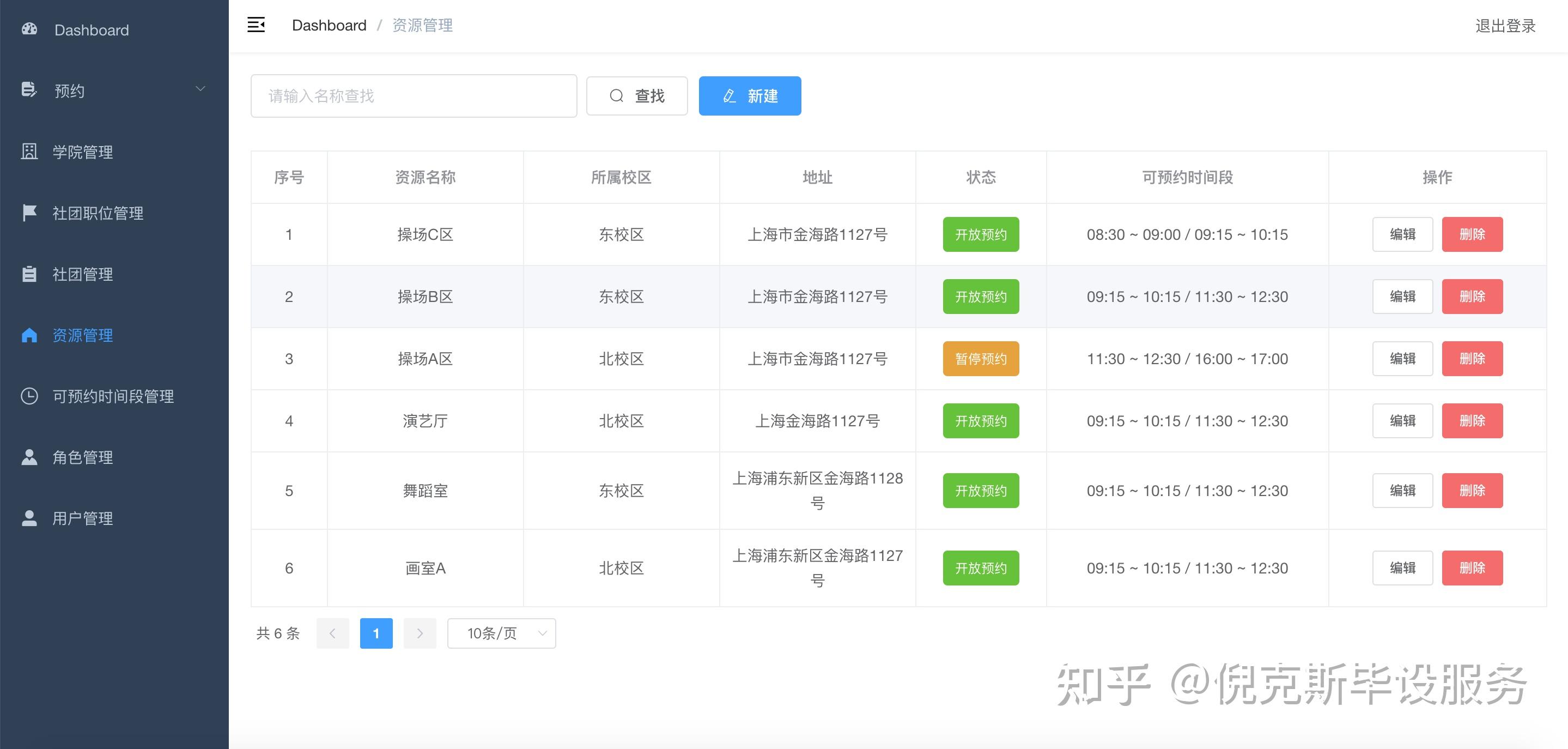Click the 08:30 ~ 09:00 / 09:15 ~ 10:15 cell

tap(1187, 234)
